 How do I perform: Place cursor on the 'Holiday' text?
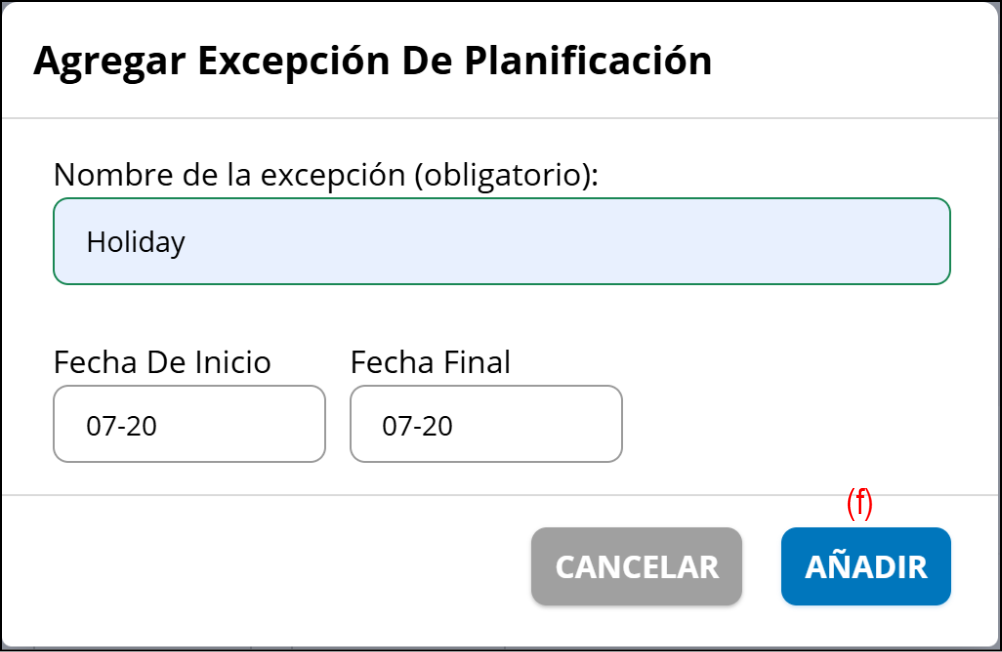pos(135,242)
